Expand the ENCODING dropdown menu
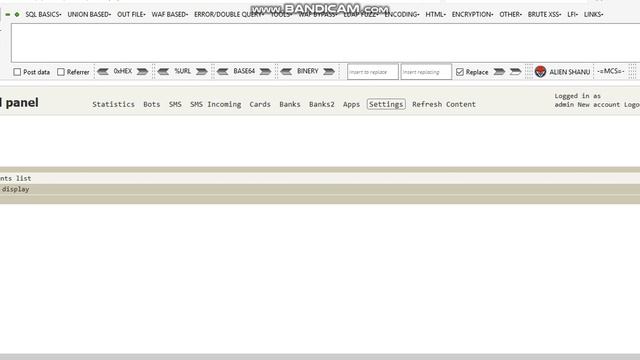Image resolution: width=640 pixels, height=360 pixels. tap(402, 14)
